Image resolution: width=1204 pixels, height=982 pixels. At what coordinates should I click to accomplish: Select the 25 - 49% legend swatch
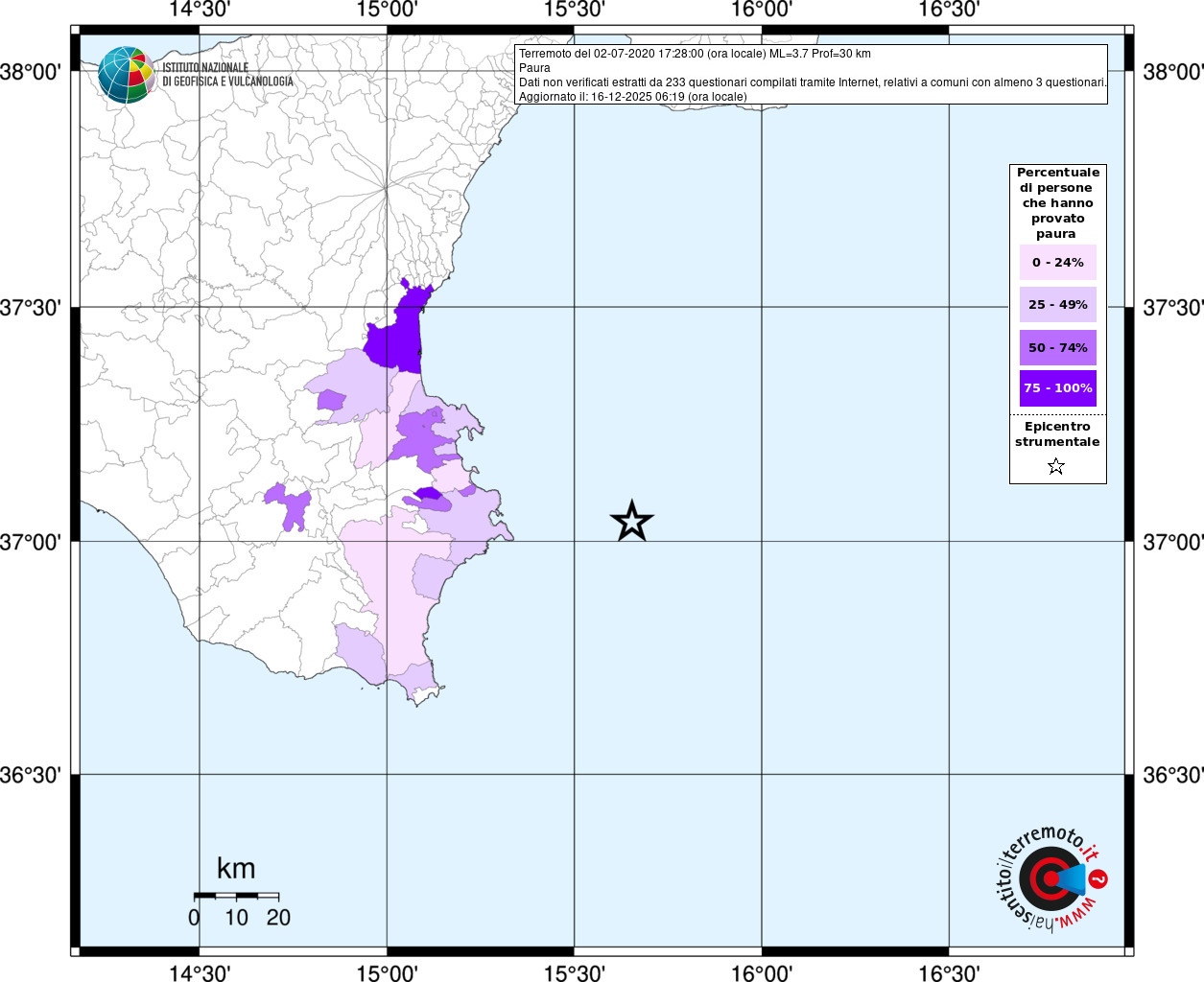tap(1057, 305)
